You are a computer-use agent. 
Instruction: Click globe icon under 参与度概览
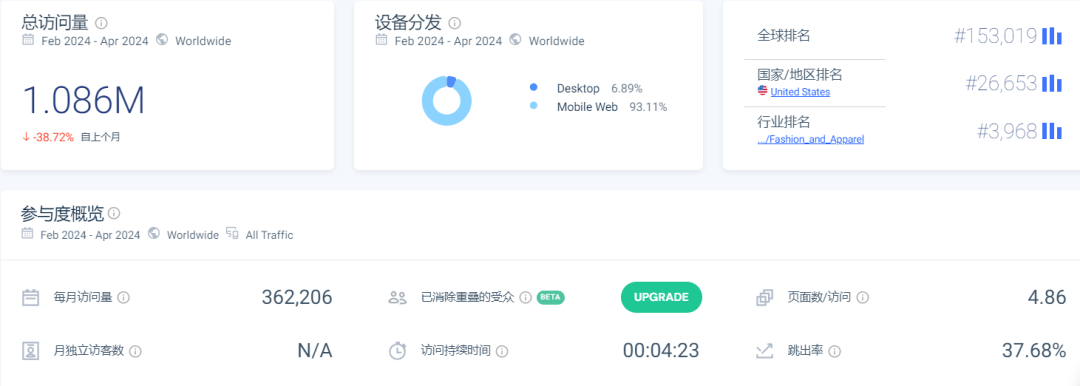(154, 234)
